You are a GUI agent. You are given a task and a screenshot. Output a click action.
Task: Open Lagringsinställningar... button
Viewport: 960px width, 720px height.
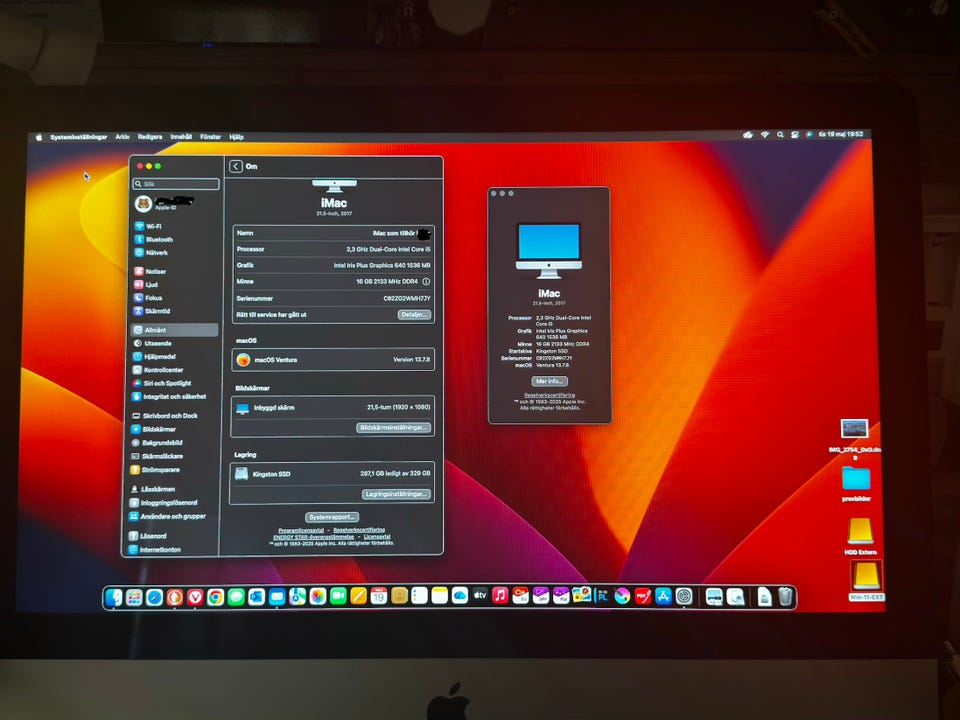click(396, 494)
